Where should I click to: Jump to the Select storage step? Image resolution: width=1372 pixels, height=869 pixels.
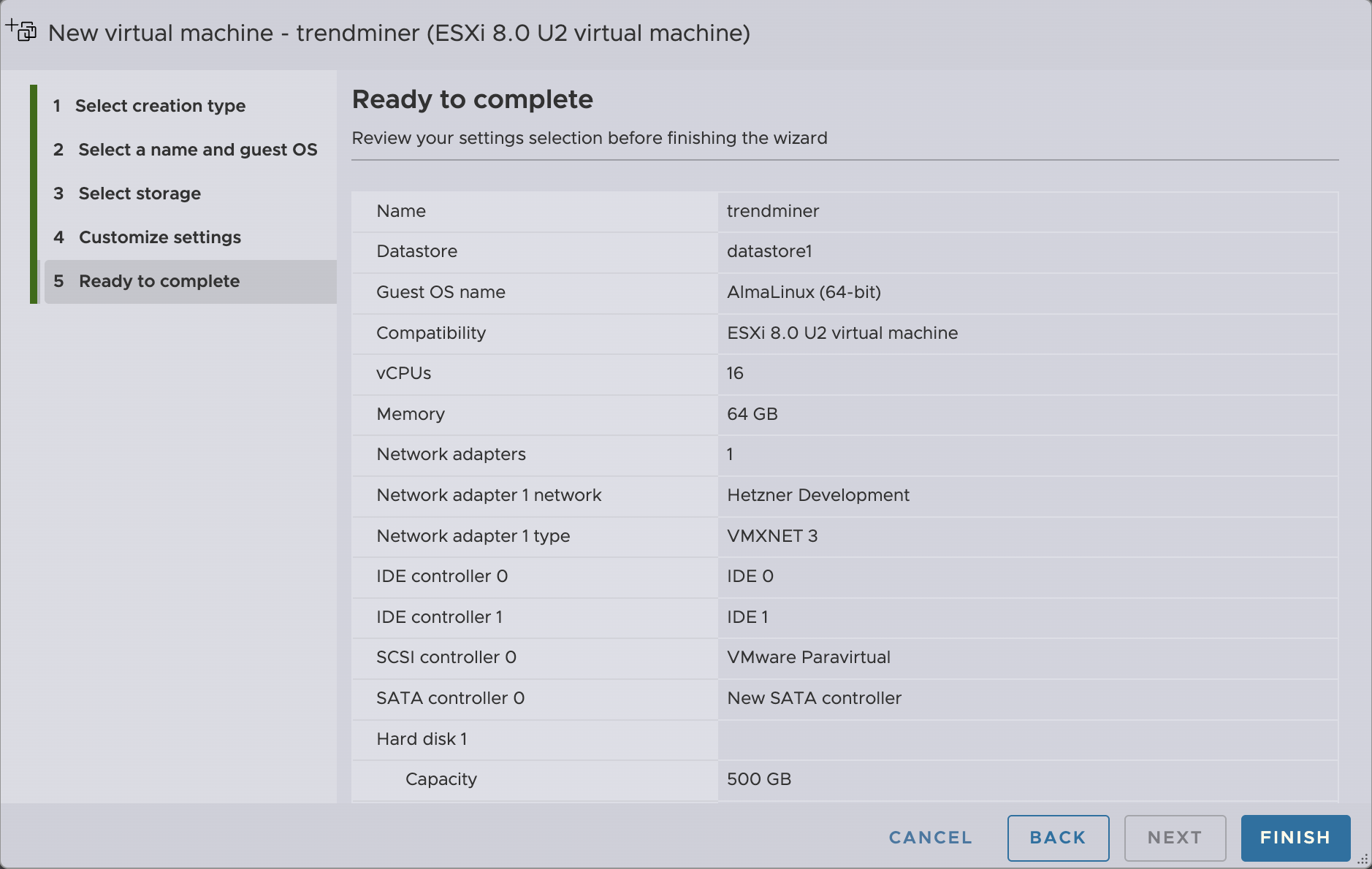click(x=140, y=193)
